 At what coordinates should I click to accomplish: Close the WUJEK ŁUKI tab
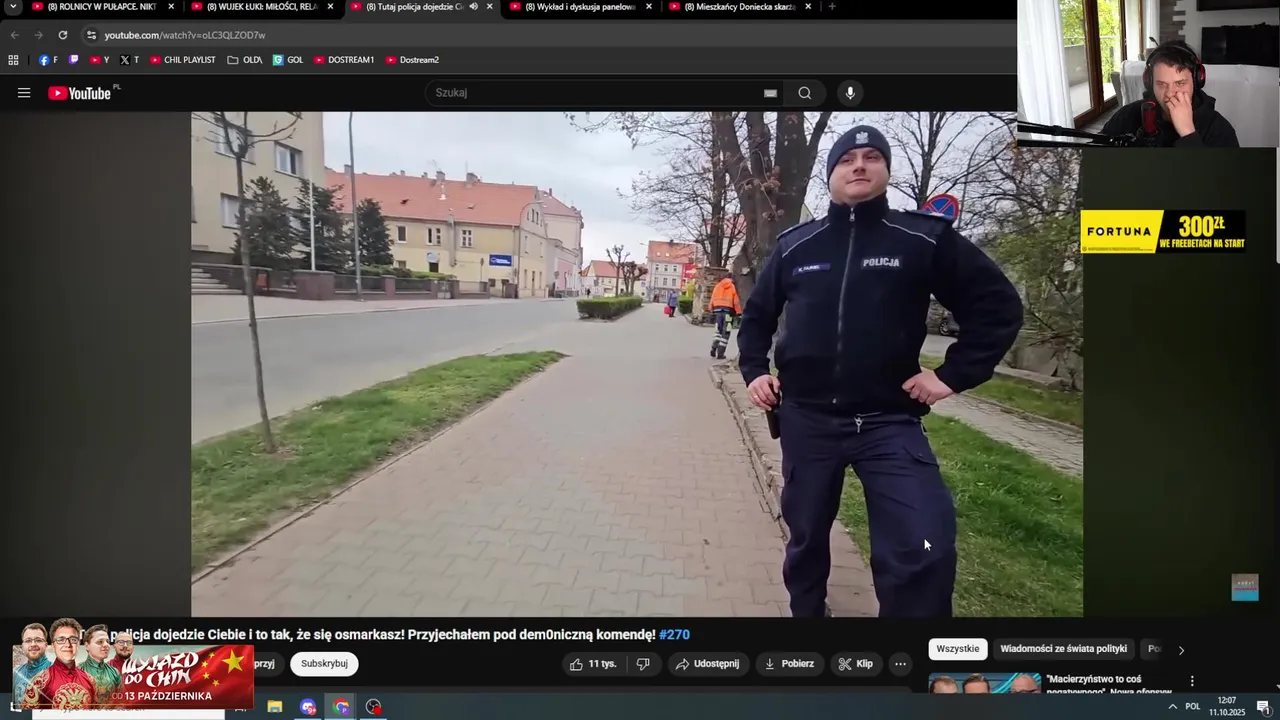(330, 7)
